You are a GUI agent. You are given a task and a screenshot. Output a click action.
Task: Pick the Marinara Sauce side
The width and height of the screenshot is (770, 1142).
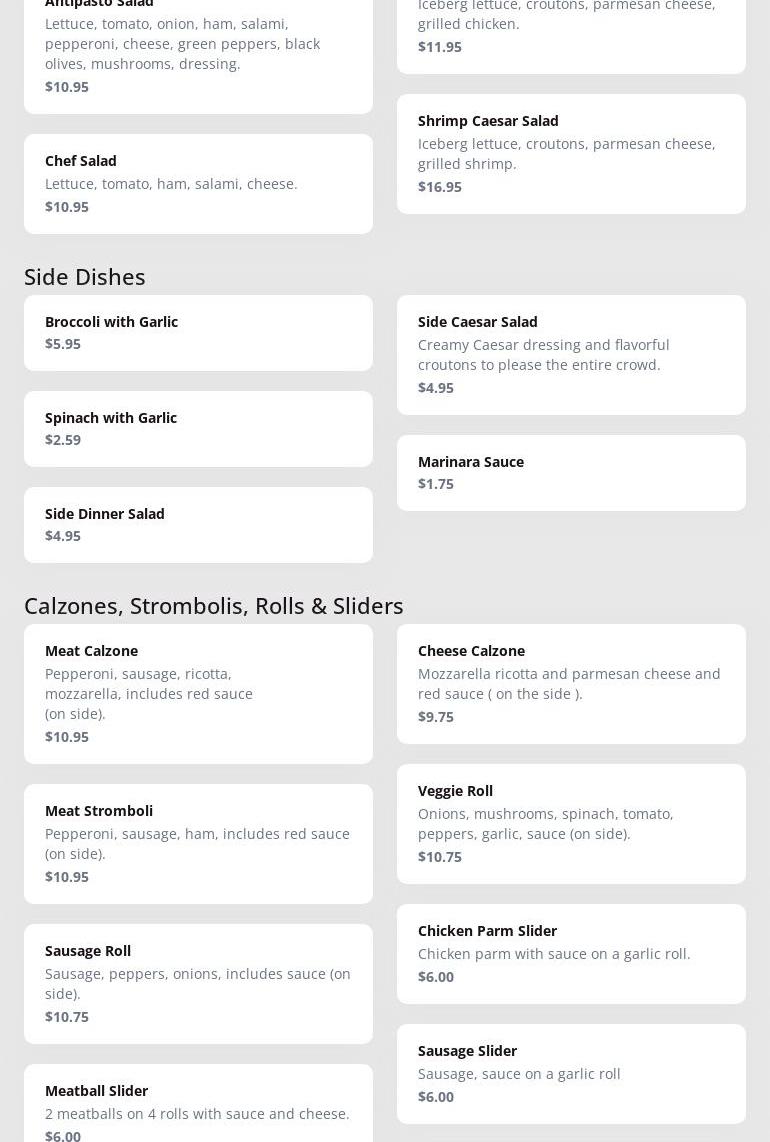(570, 472)
